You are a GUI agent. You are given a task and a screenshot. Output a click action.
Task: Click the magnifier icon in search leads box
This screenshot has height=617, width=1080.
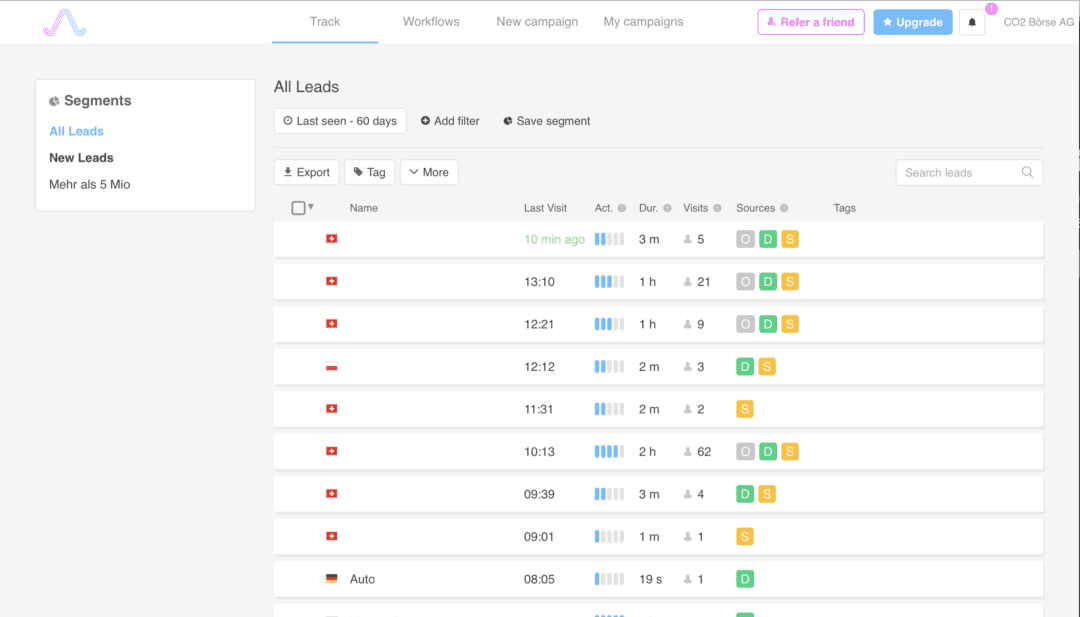1027,172
